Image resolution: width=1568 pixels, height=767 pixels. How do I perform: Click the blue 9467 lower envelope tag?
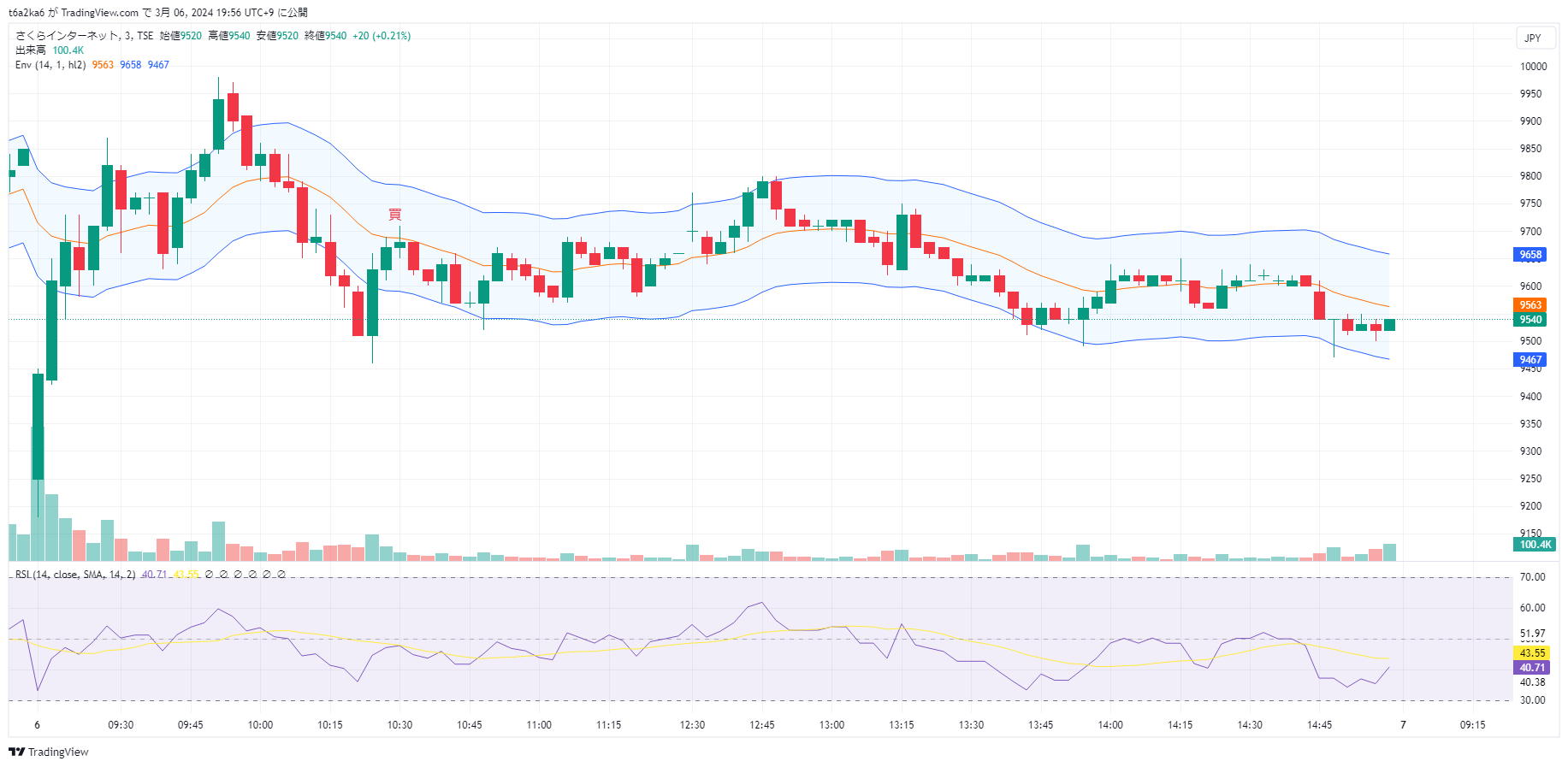click(1530, 360)
